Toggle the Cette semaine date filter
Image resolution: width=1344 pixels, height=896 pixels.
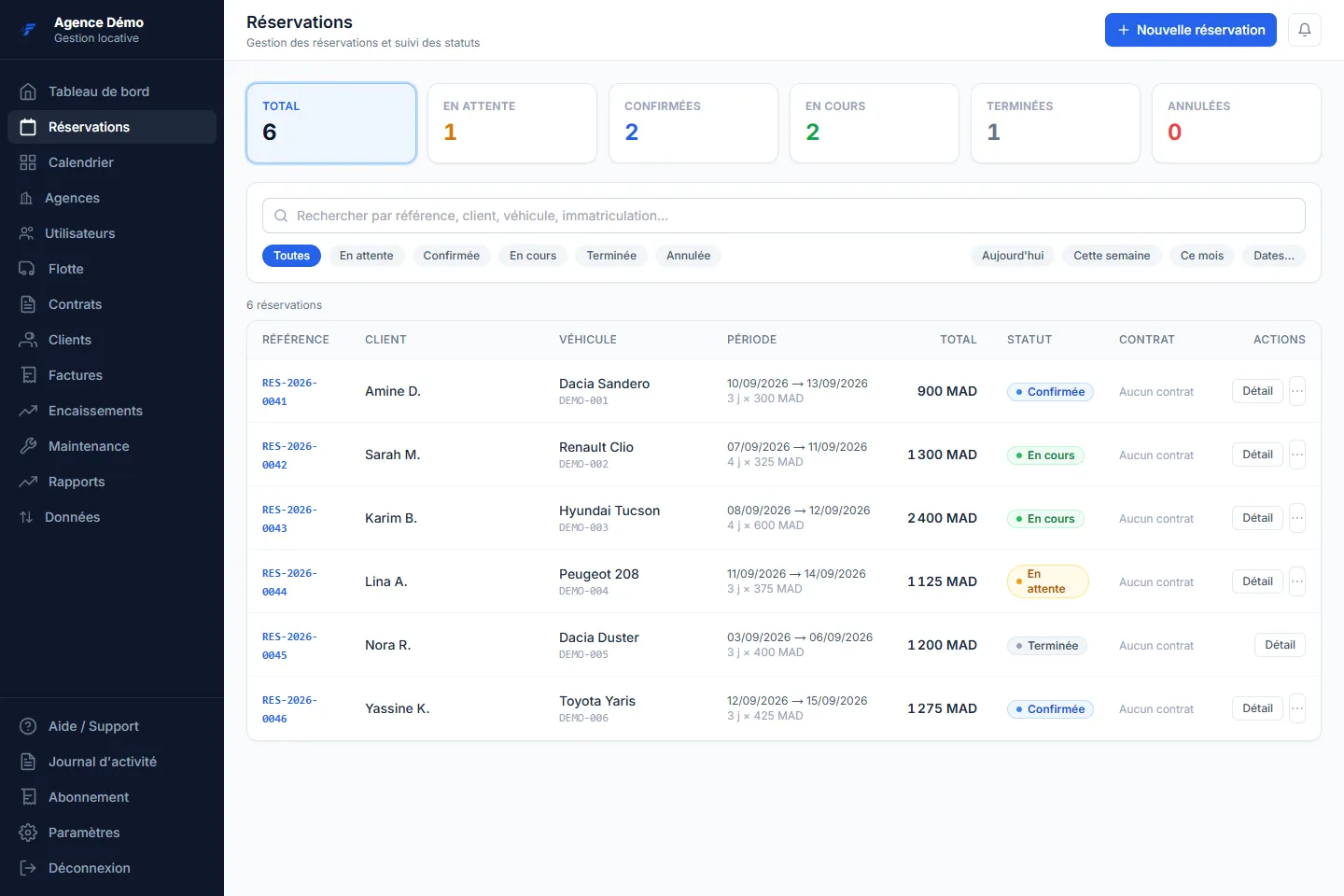(1112, 256)
